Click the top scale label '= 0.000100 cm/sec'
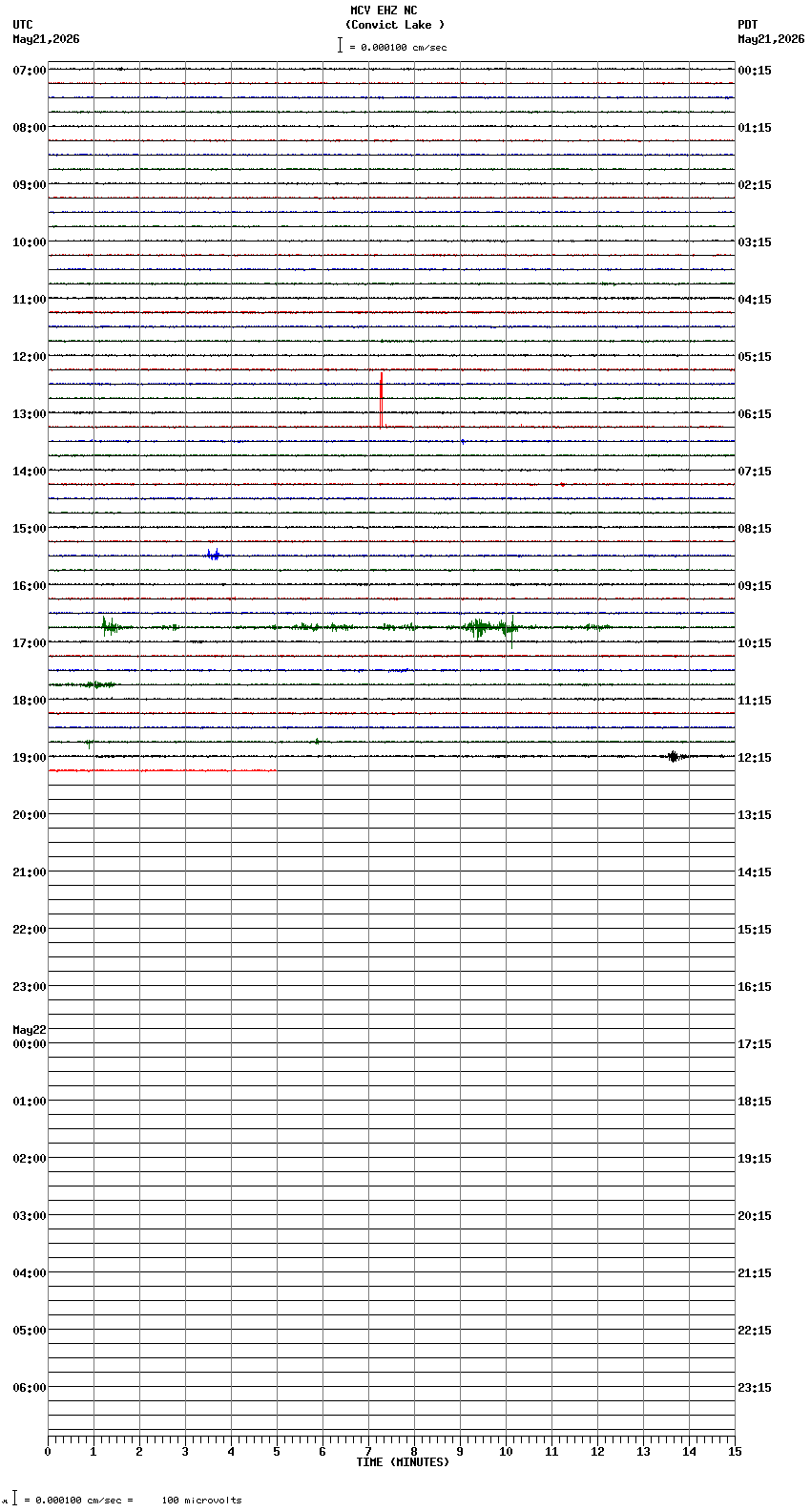Image resolution: width=811 pixels, height=1512 pixels. pos(398,47)
